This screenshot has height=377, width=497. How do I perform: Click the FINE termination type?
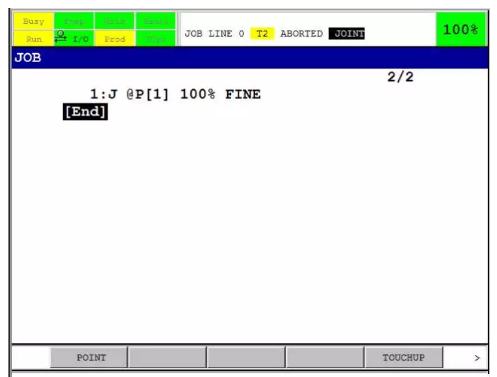pyautogui.click(x=243, y=94)
